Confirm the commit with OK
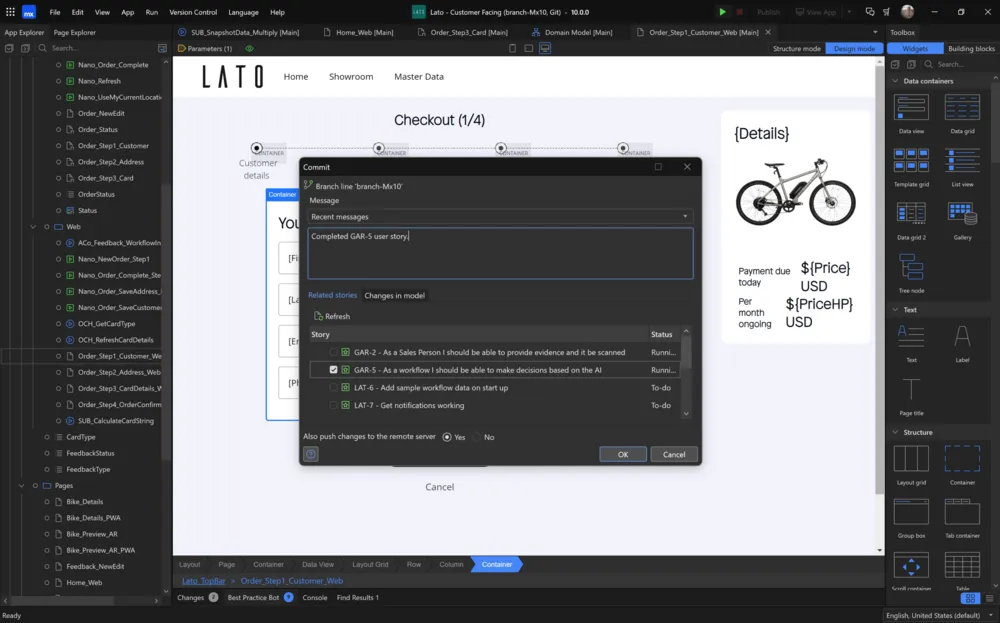Viewport: 1000px width, 623px height. [x=623, y=455]
